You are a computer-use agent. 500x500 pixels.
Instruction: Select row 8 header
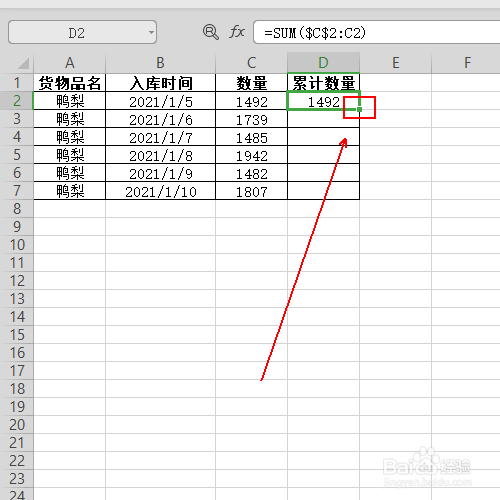(17, 209)
